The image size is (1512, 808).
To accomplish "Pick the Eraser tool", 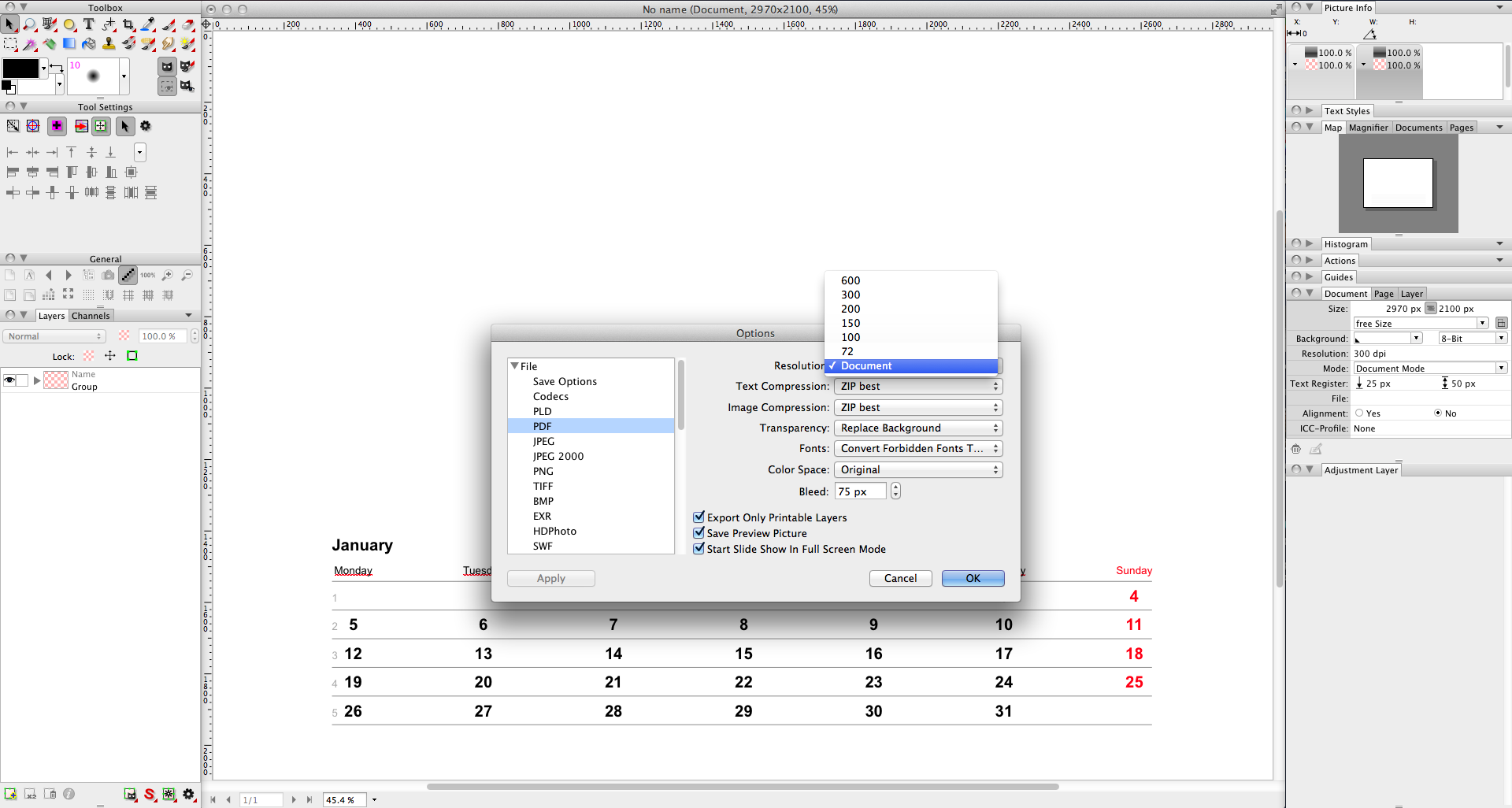I will click(188, 25).
